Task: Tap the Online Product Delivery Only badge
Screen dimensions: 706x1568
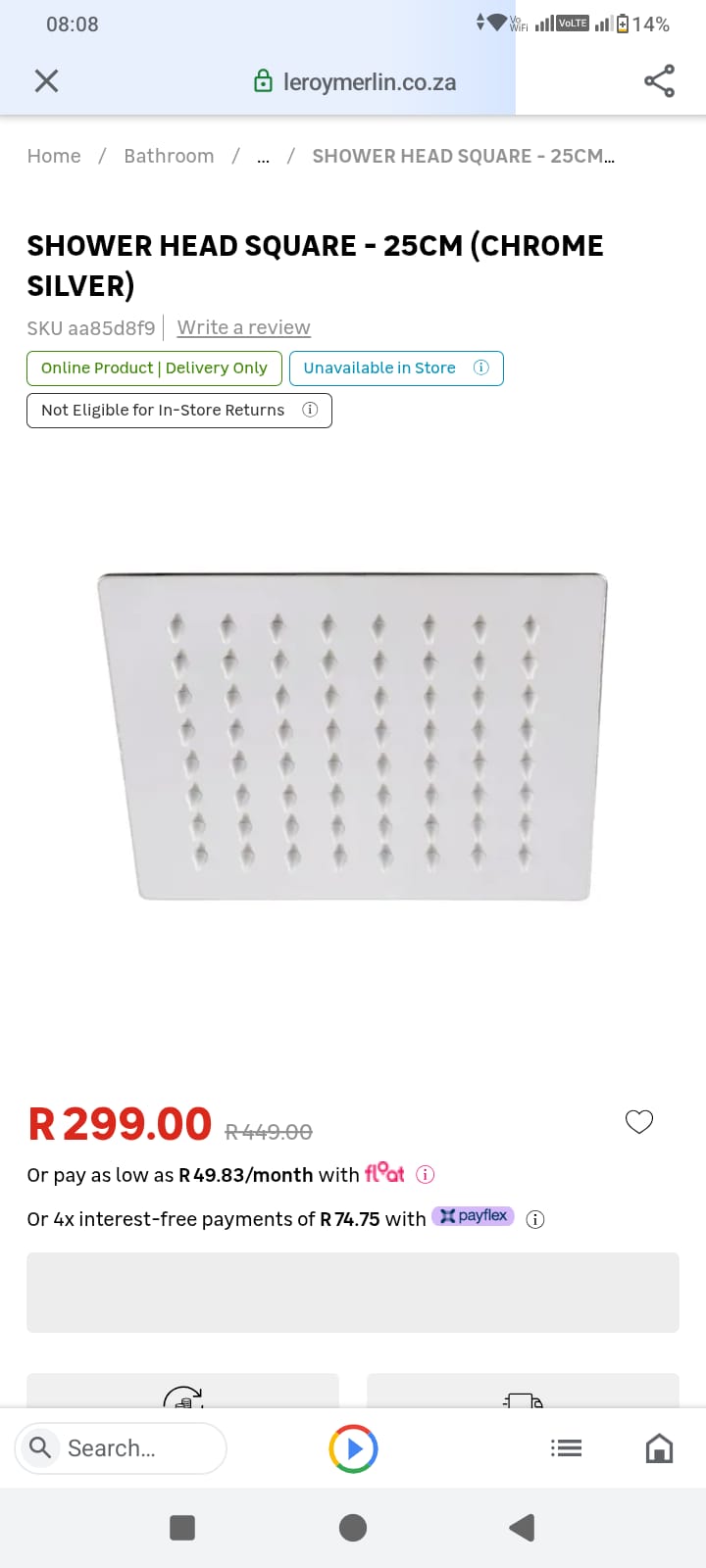Action: (154, 368)
